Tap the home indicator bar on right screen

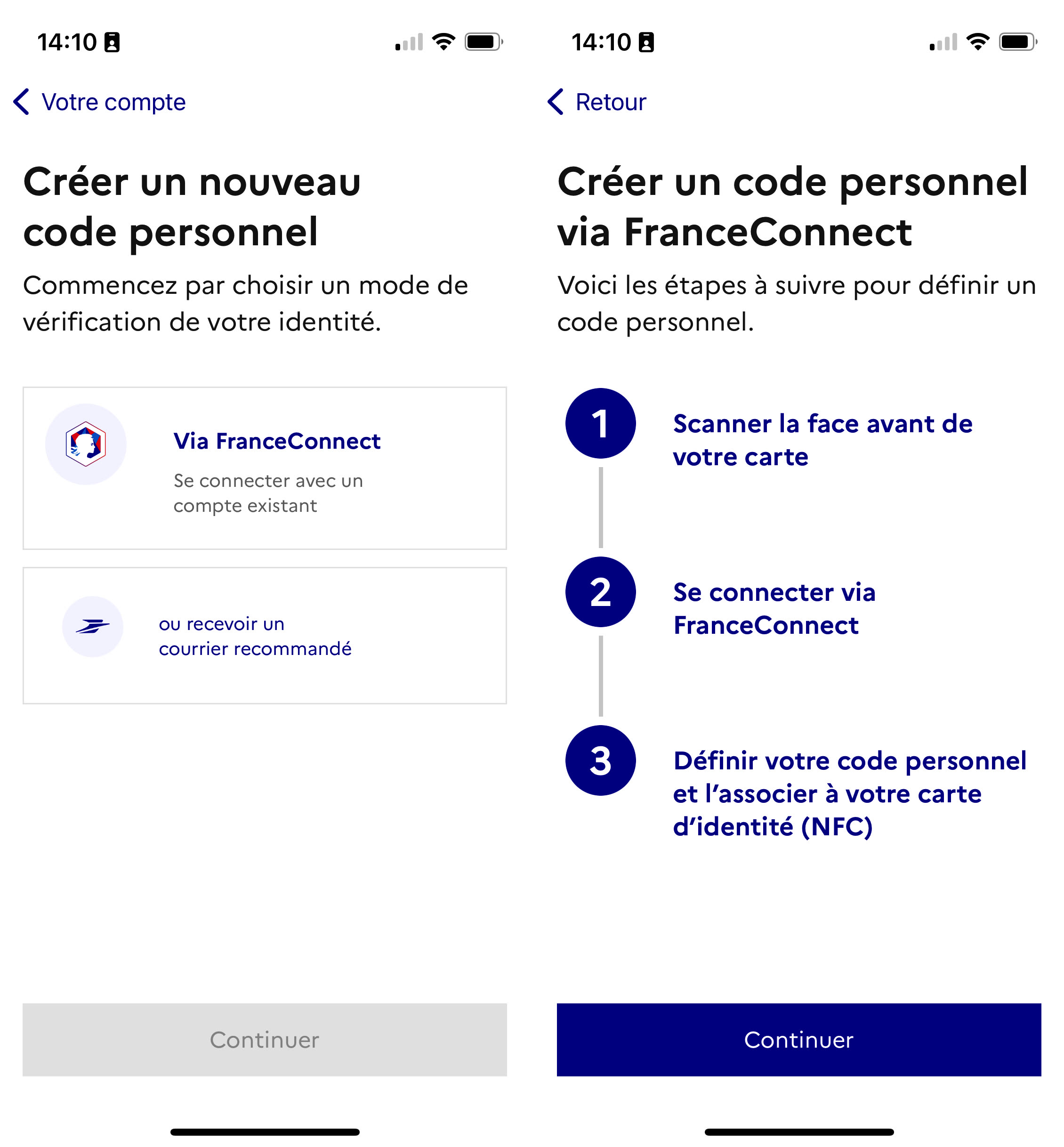799,1132
